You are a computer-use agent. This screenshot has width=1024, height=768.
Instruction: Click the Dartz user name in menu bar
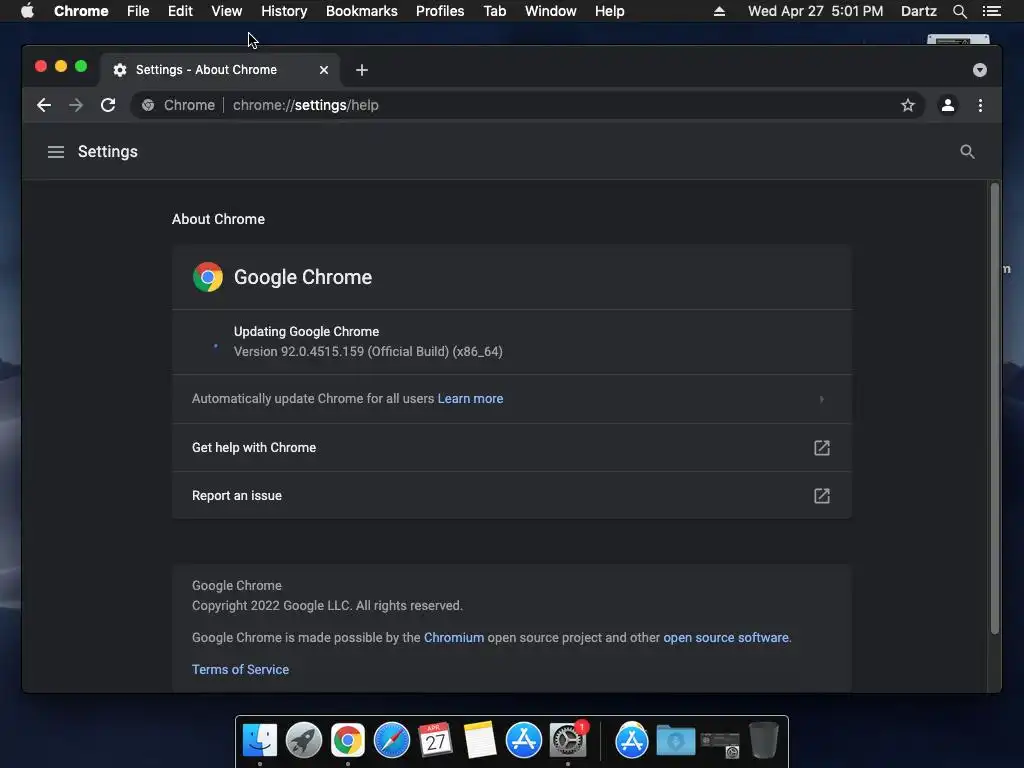coord(919,11)
